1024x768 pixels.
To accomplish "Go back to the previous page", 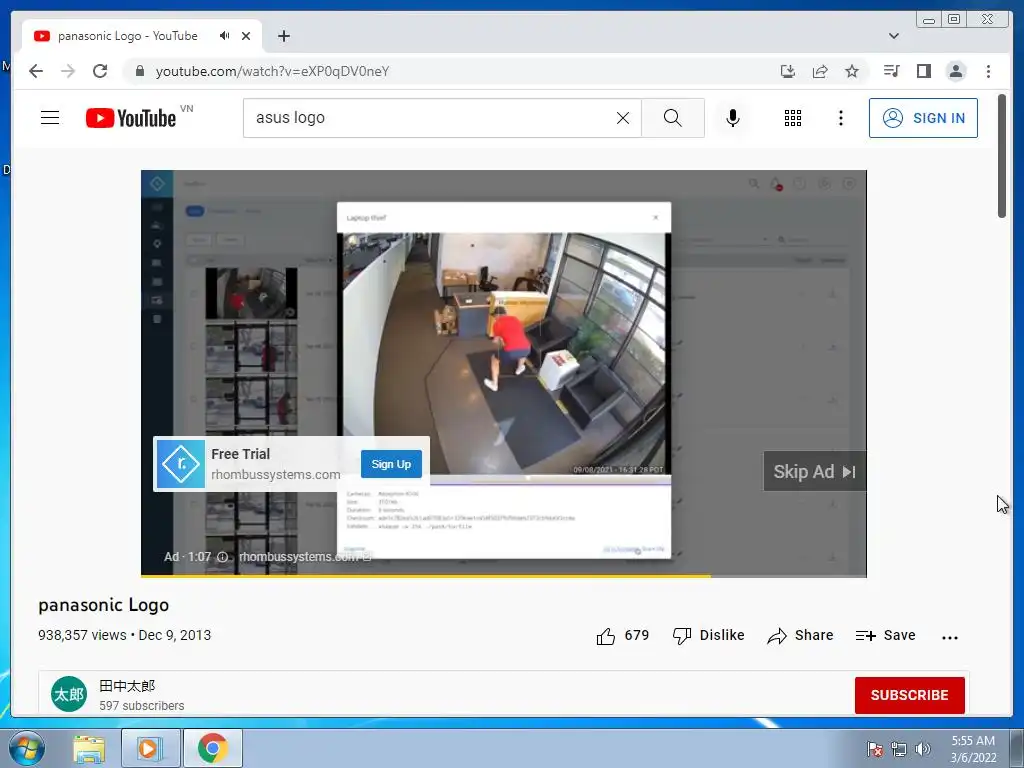I will (36, 71).
